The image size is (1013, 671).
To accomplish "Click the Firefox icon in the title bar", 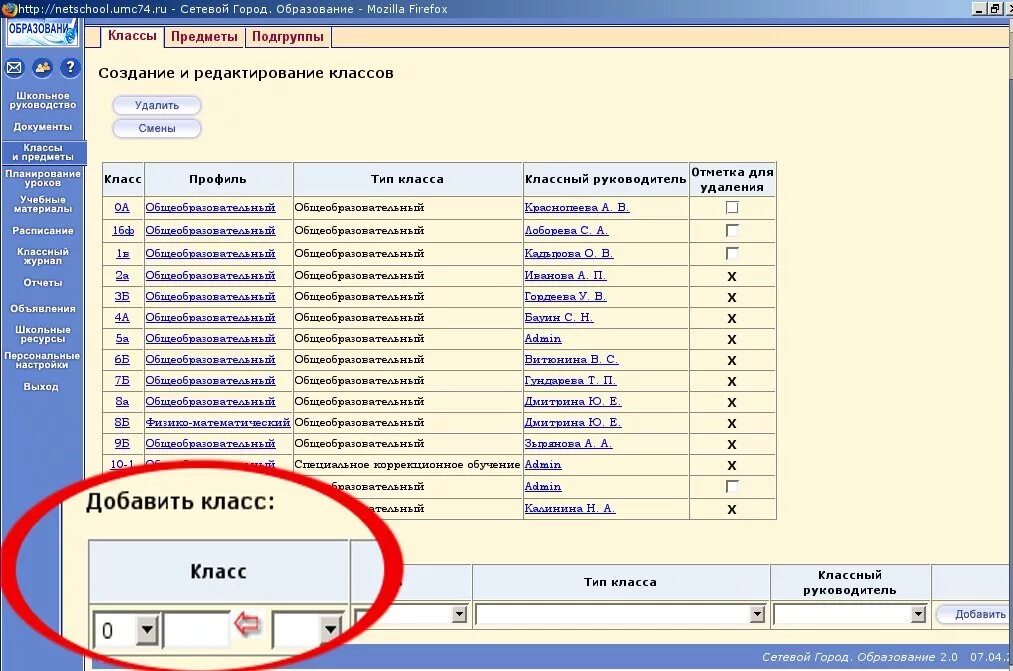I will click(x=8, y=9).
